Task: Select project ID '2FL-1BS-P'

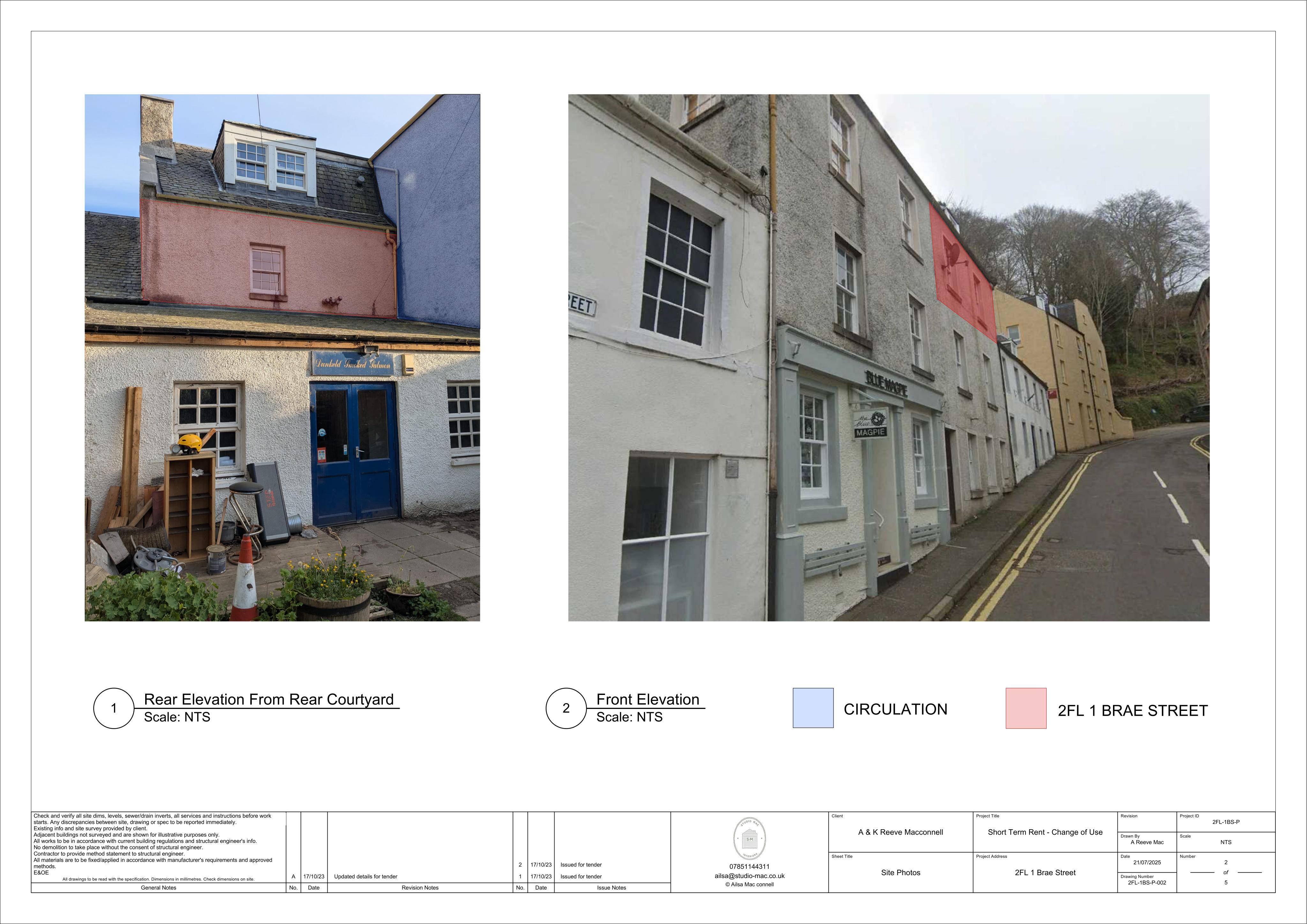Action: pyautogui.click(x=1226, y=822)
